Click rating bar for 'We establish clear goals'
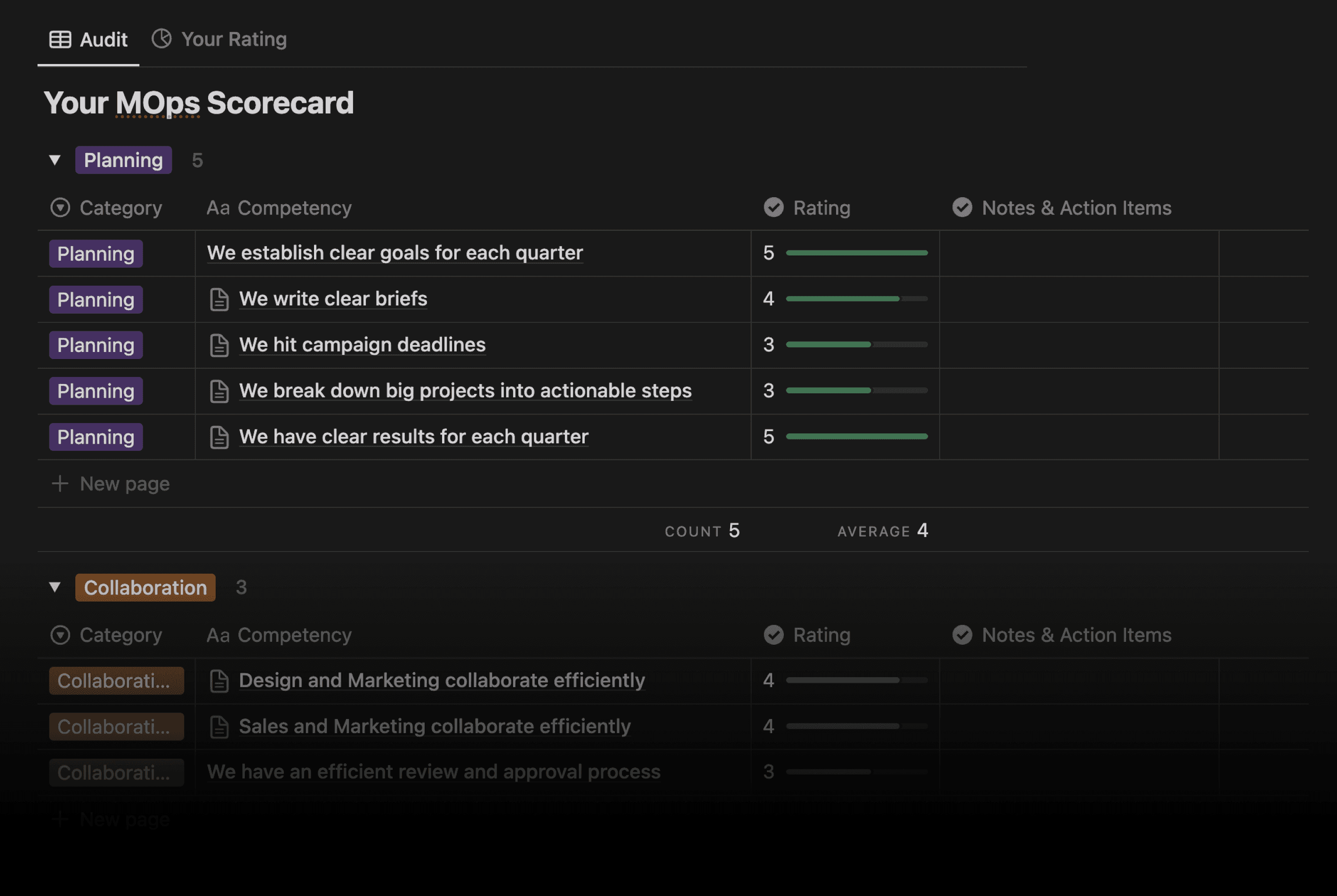1337x896 pixels. [857, 253]
